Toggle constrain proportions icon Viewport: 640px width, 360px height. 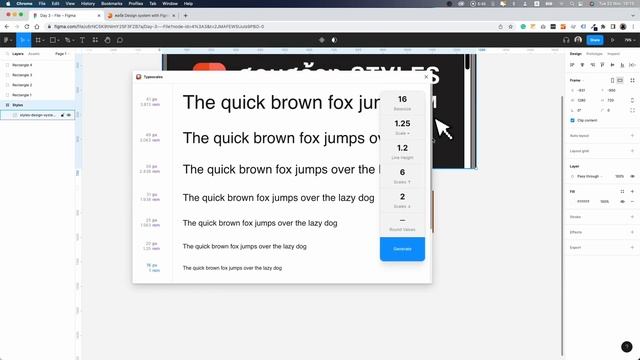point(633,100)
